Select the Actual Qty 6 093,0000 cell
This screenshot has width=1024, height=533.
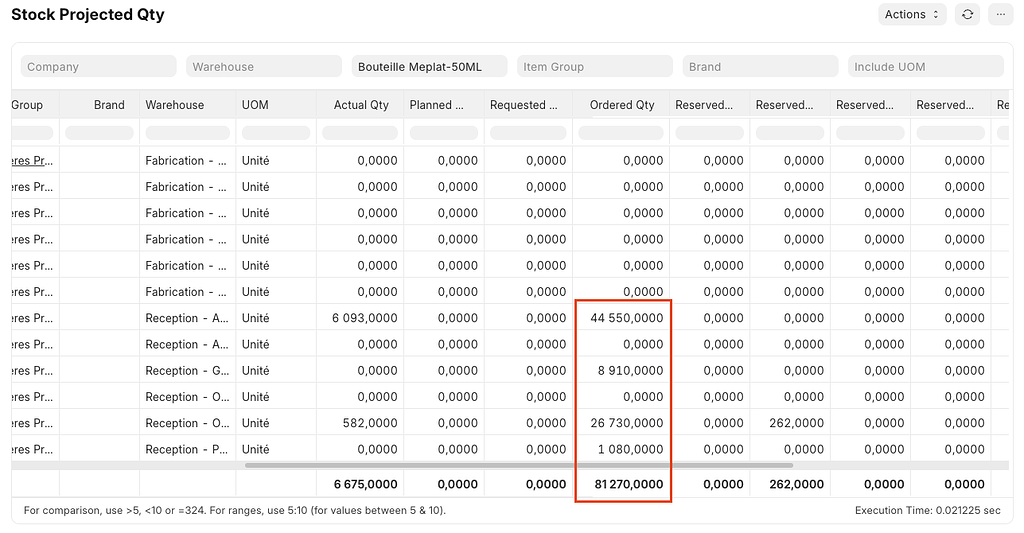[361, 318]
